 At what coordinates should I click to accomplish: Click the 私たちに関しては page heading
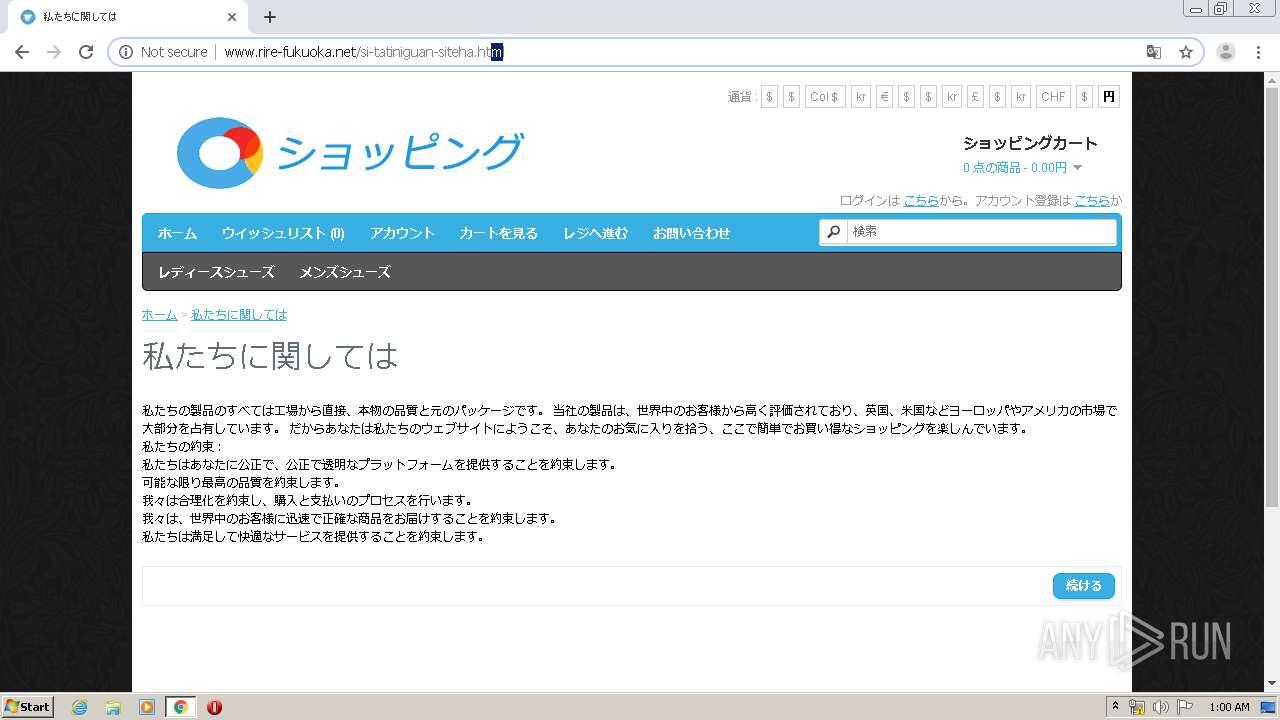point(270,356)
